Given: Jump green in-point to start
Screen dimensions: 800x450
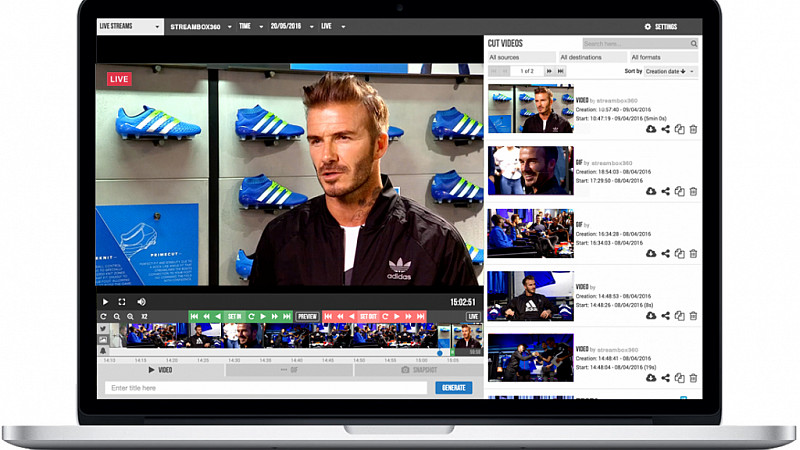Looking at the screenshot, I should coord(194,317).
